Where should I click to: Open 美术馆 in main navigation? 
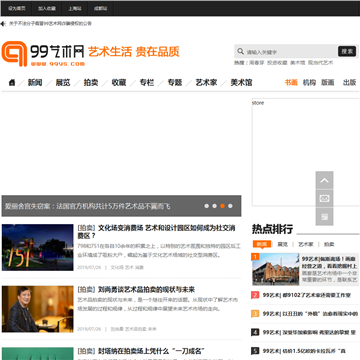241,82
